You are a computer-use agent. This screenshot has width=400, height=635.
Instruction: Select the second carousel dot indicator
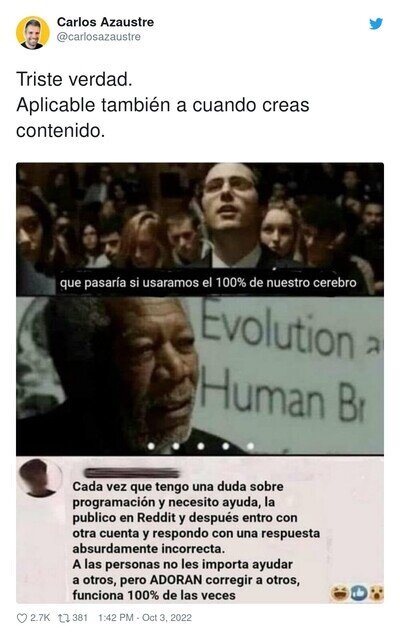coord(176,446)
